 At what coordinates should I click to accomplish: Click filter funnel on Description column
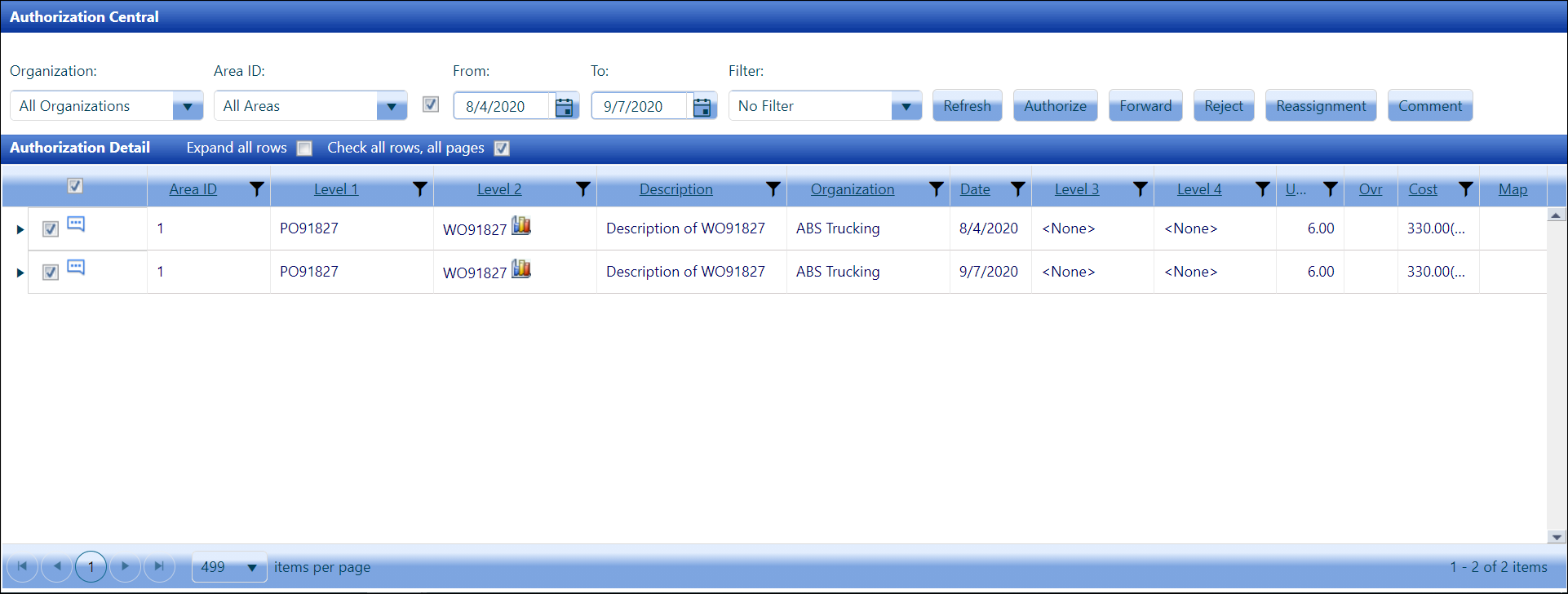point(773,189)
